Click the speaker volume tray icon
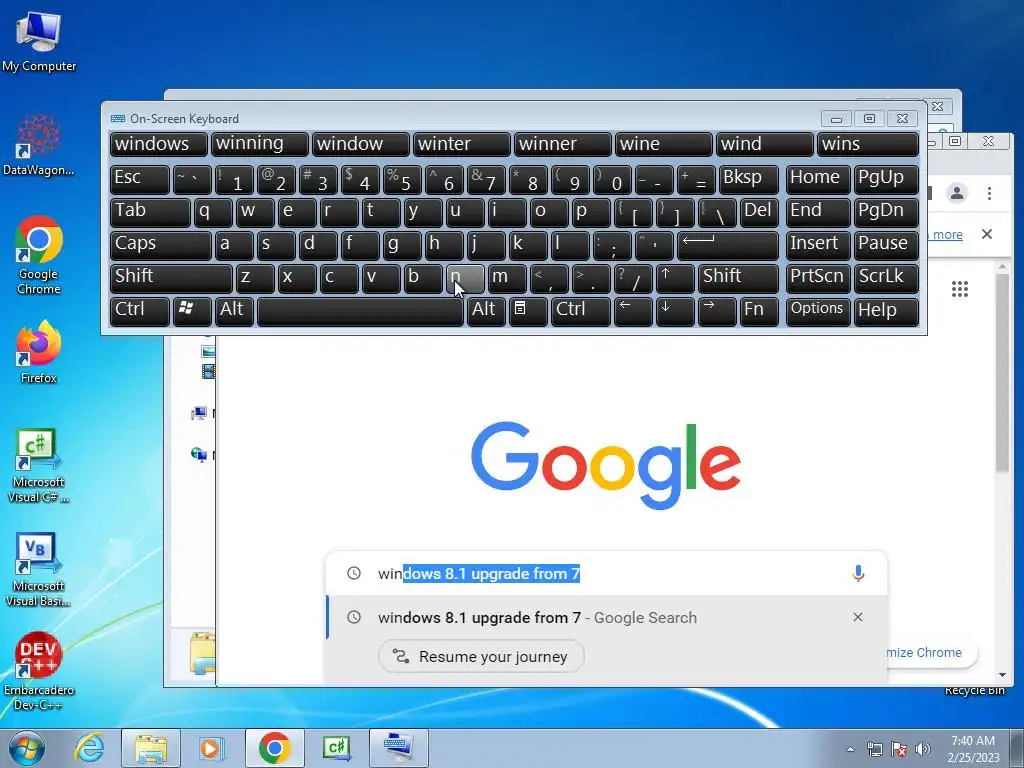Viewport: 1024px width, 768px height. (x=923, y=749)
